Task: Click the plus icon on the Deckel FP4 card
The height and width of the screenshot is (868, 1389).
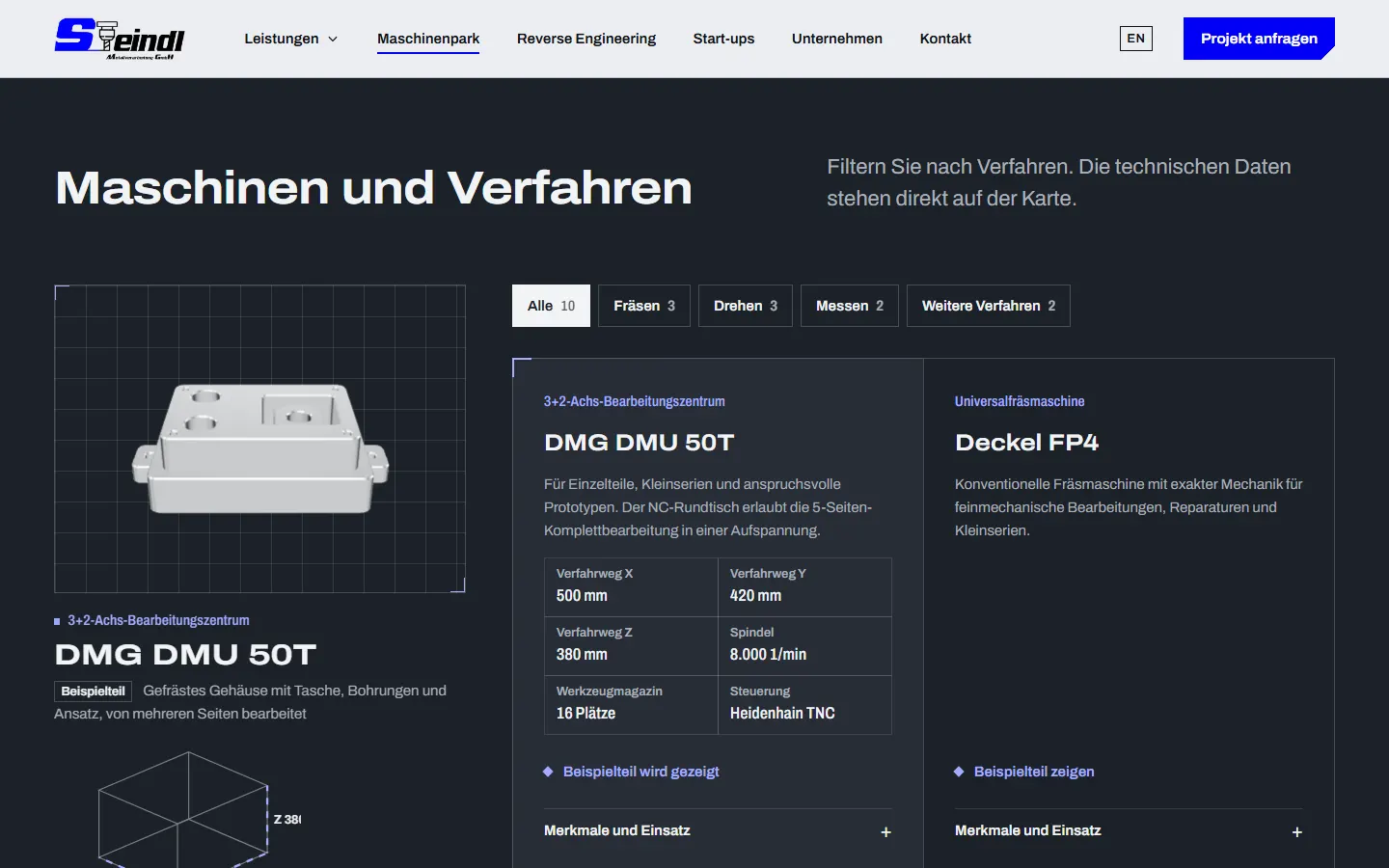Action: [x=1296, y=831]
